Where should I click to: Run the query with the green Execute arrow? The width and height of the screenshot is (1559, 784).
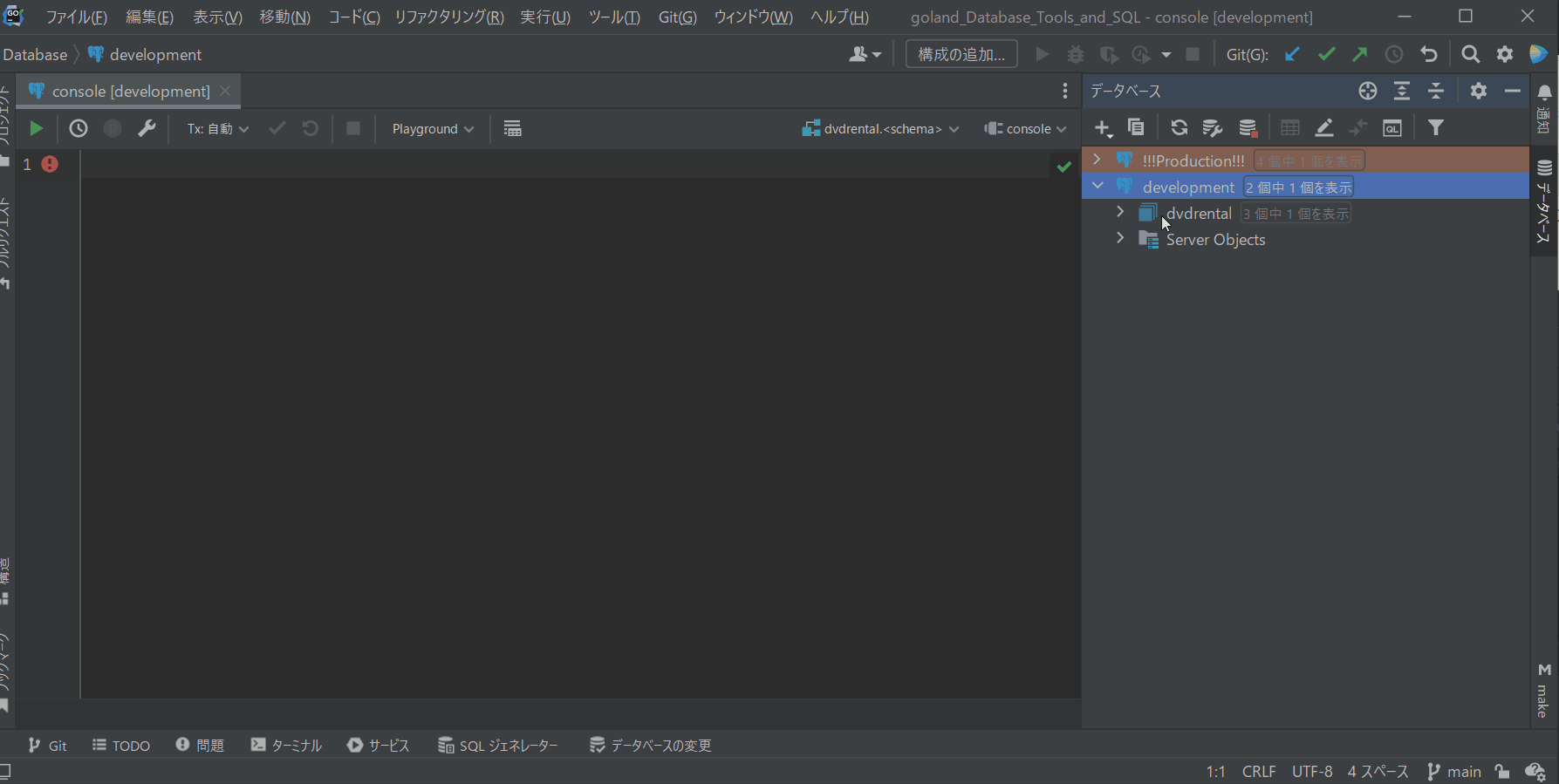point(36,129)
